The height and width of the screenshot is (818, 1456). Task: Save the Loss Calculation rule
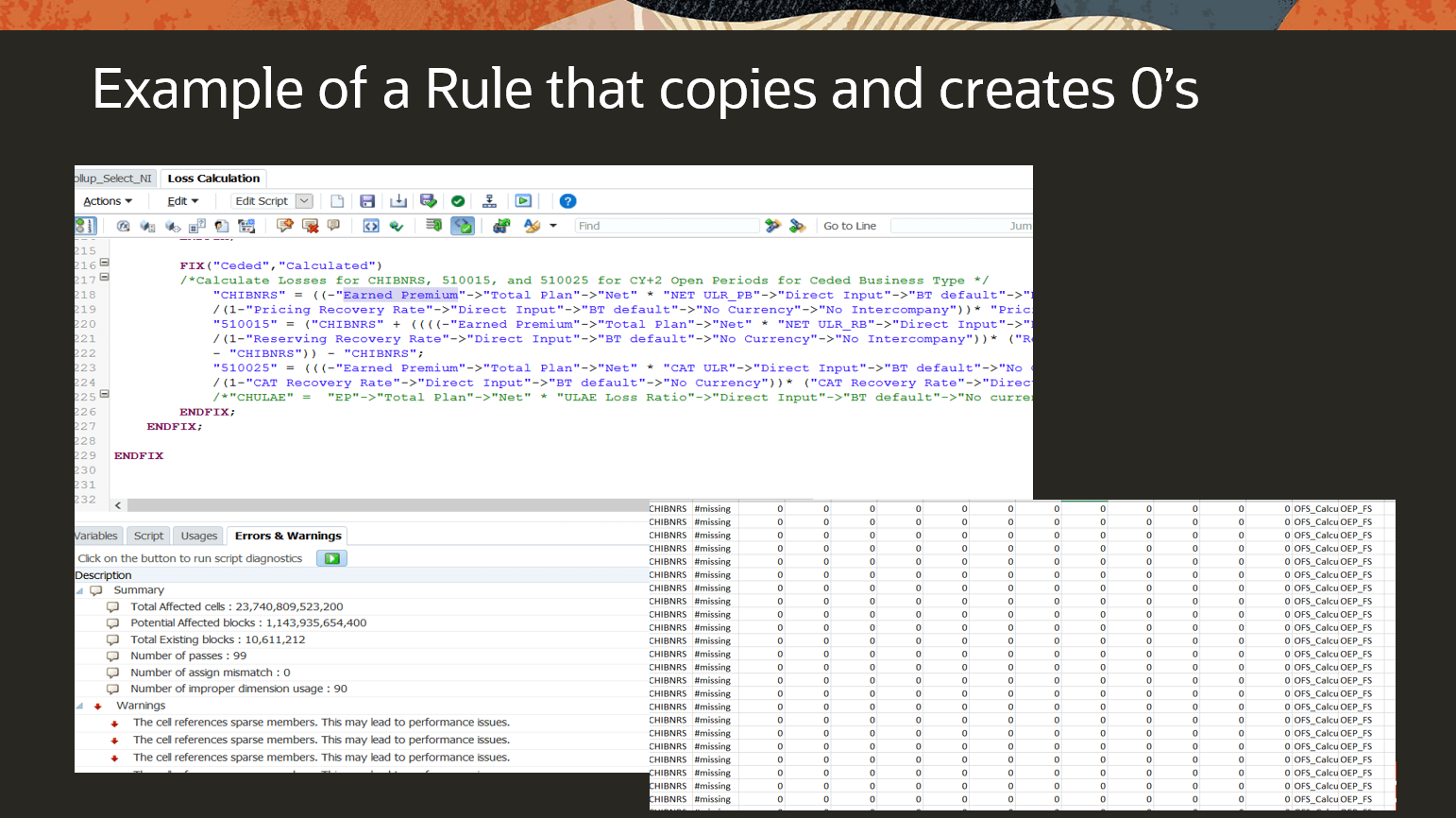click(367, 200)
